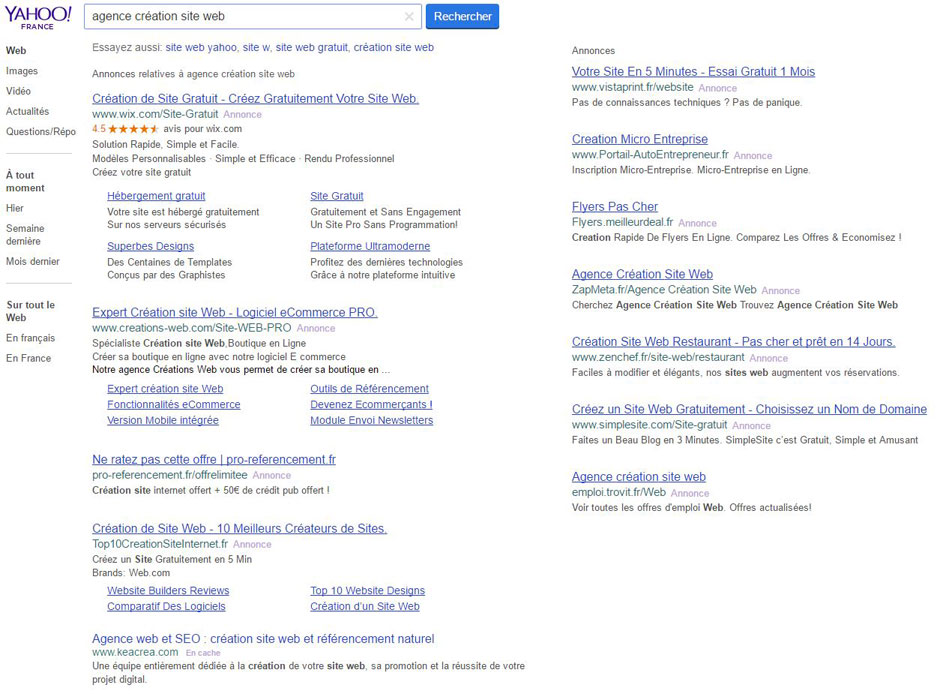Screen dimensions: 937x694
Task: Filter results by 'Semaine dernière'
Action: (25, 235)
